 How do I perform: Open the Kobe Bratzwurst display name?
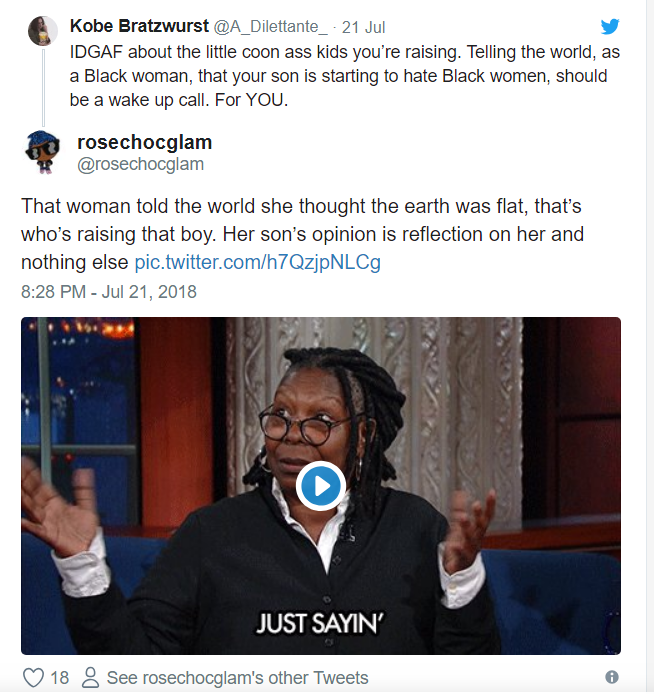click(139, 26)
